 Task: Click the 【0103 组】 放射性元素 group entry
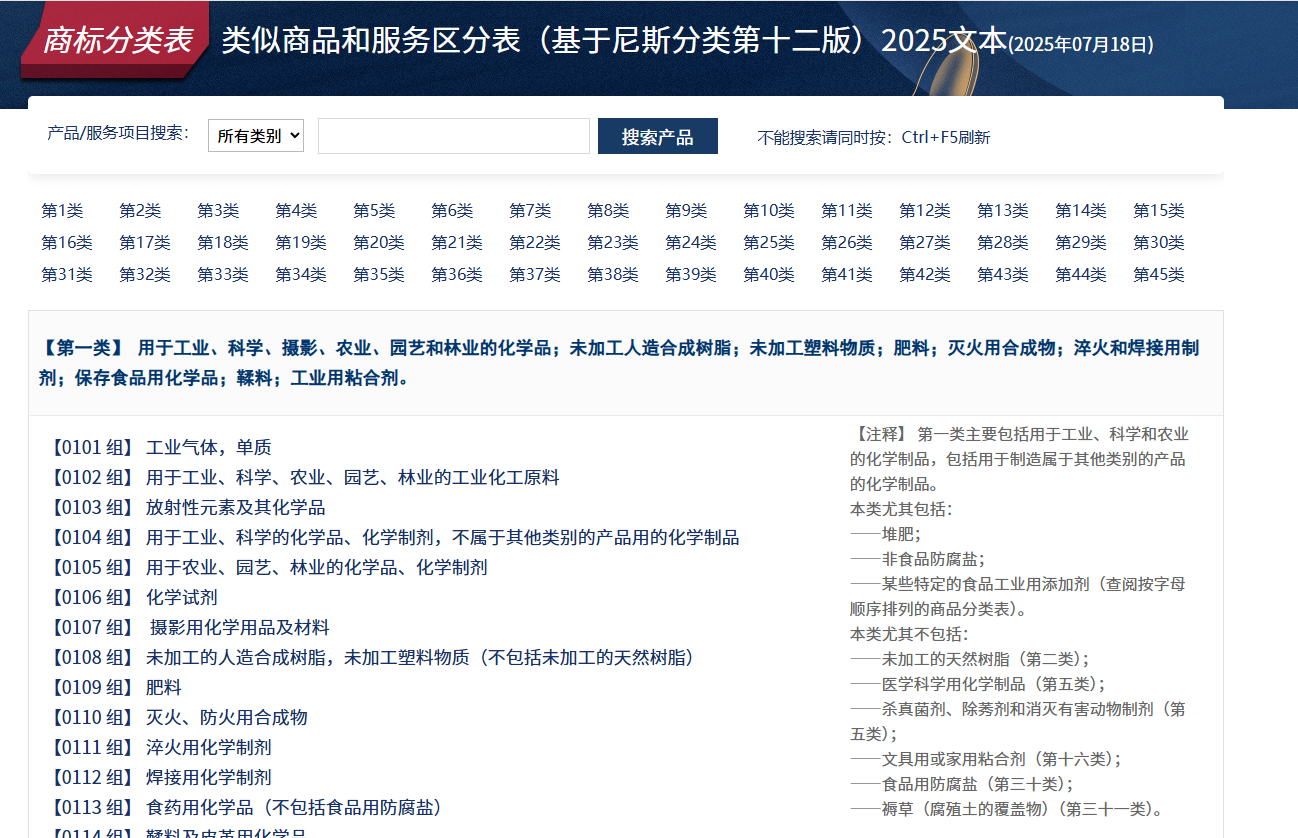click(x=180, y=507)
